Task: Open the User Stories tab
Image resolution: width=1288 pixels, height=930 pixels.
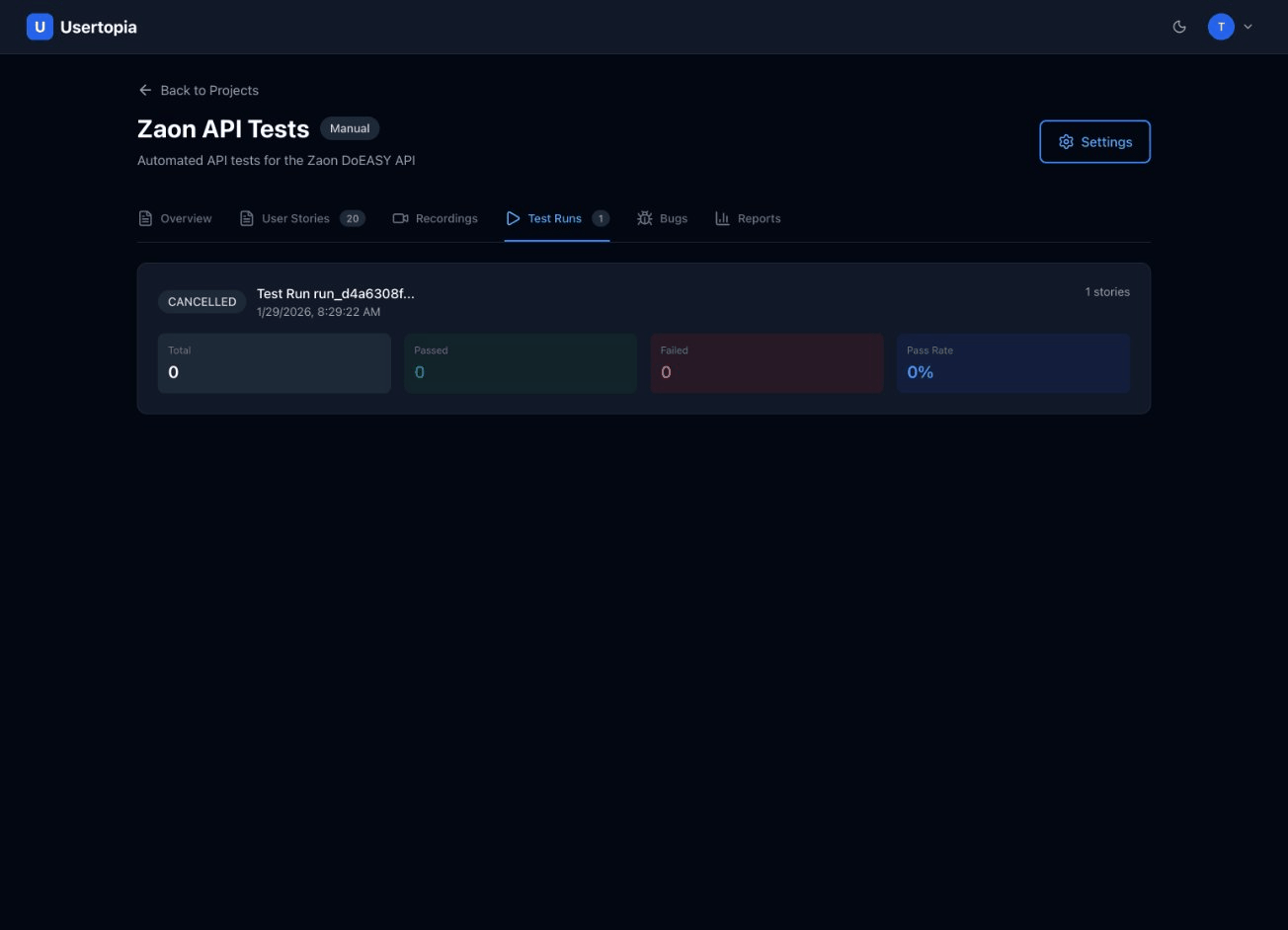Action: tap(294, 218)
